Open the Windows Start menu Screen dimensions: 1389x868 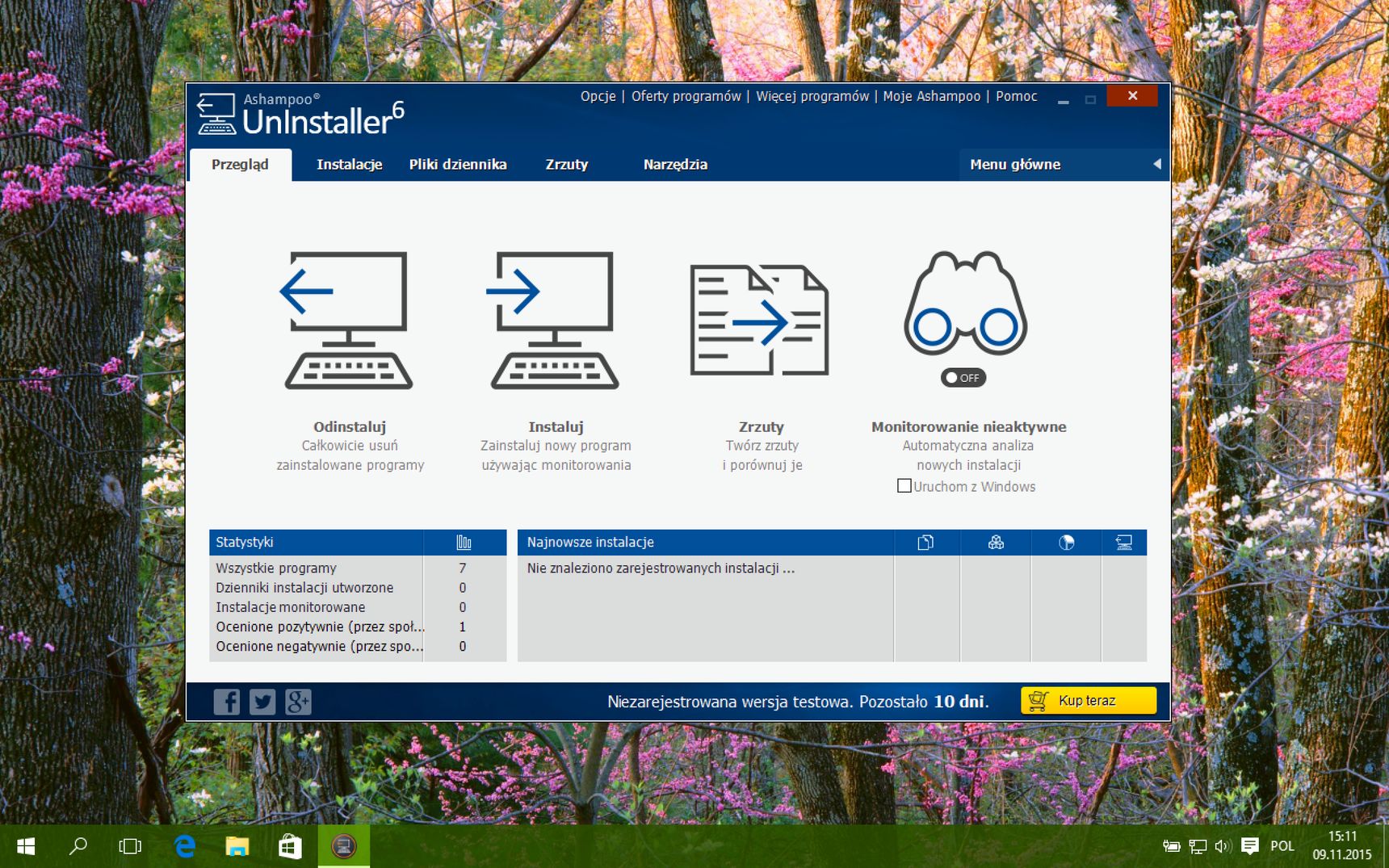pyautogui.click(x=26, y=846)
